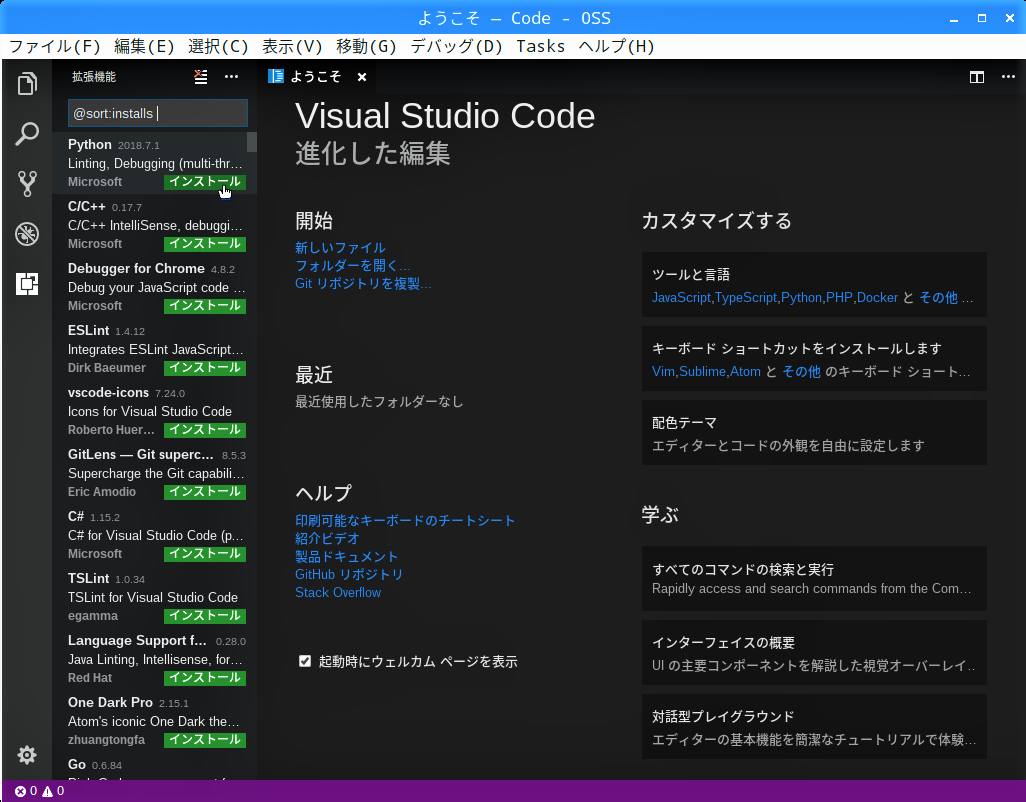Open すべてのコマンドの検索と実行 card
Viewport: 1026px width, 802px height.
tap(814, 579)
